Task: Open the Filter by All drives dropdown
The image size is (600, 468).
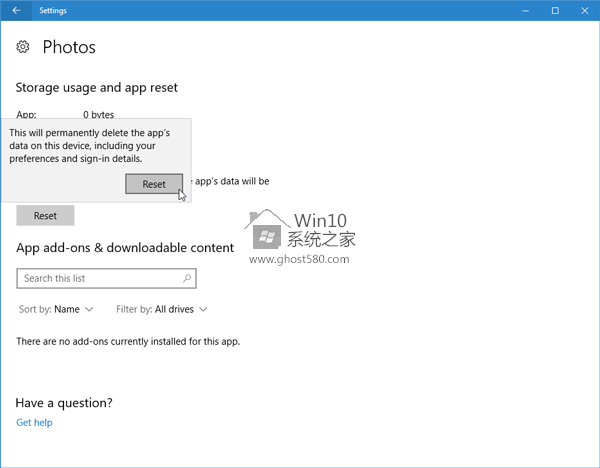Action: [x=161, y=309]
